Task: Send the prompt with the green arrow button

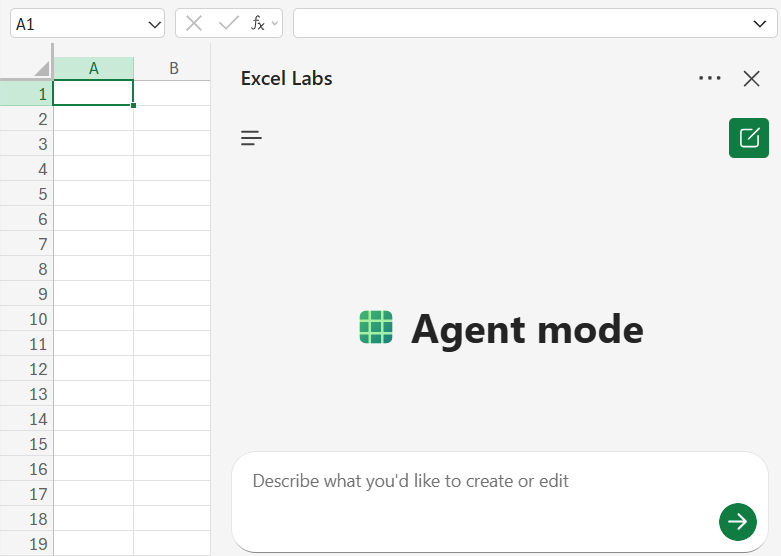Action: (738, 522)
